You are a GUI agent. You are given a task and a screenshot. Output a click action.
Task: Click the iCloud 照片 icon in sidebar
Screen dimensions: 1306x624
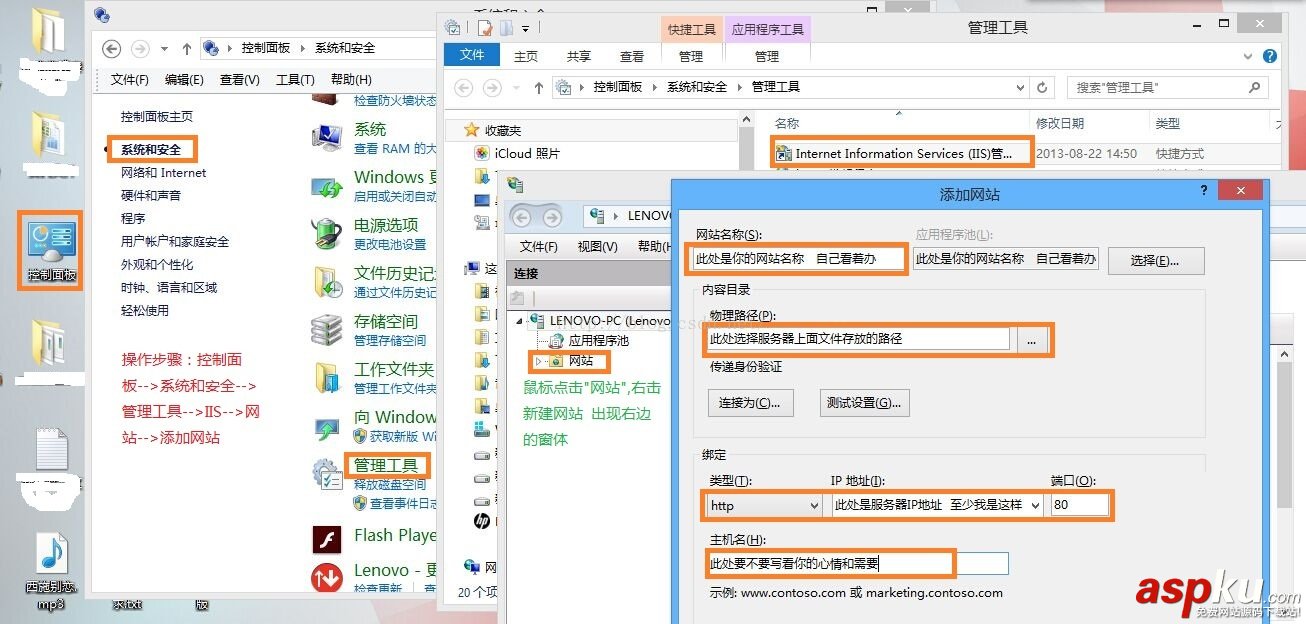click(483, 153)
